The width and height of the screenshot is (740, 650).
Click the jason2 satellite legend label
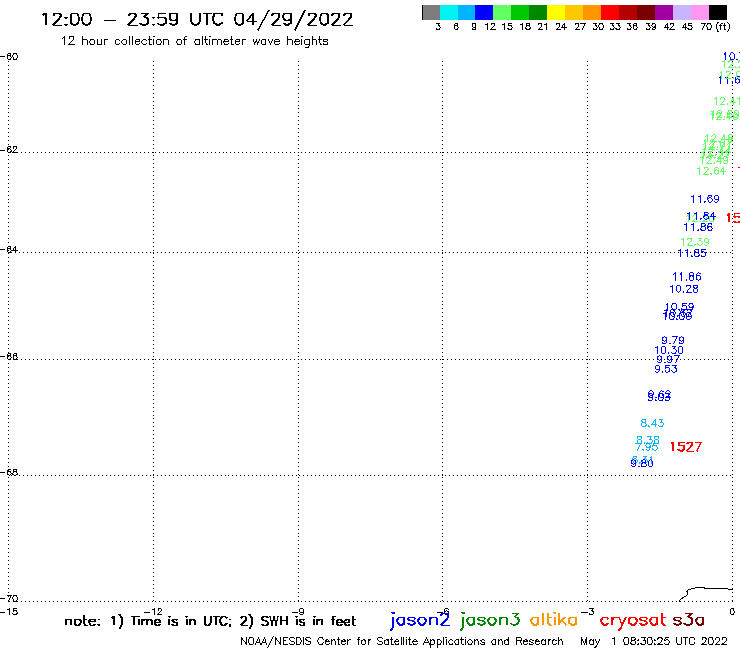420,620
